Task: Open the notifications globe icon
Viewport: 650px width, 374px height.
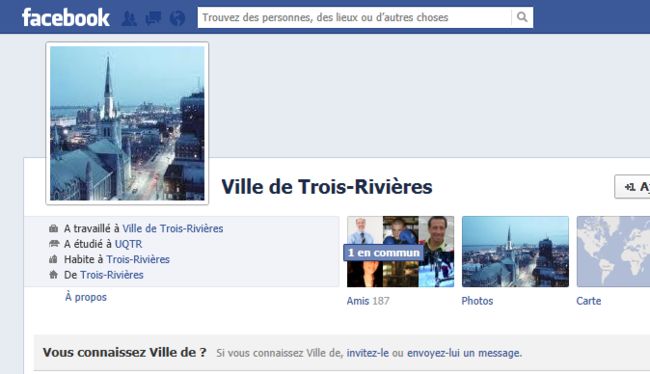Action: (177, 18)
